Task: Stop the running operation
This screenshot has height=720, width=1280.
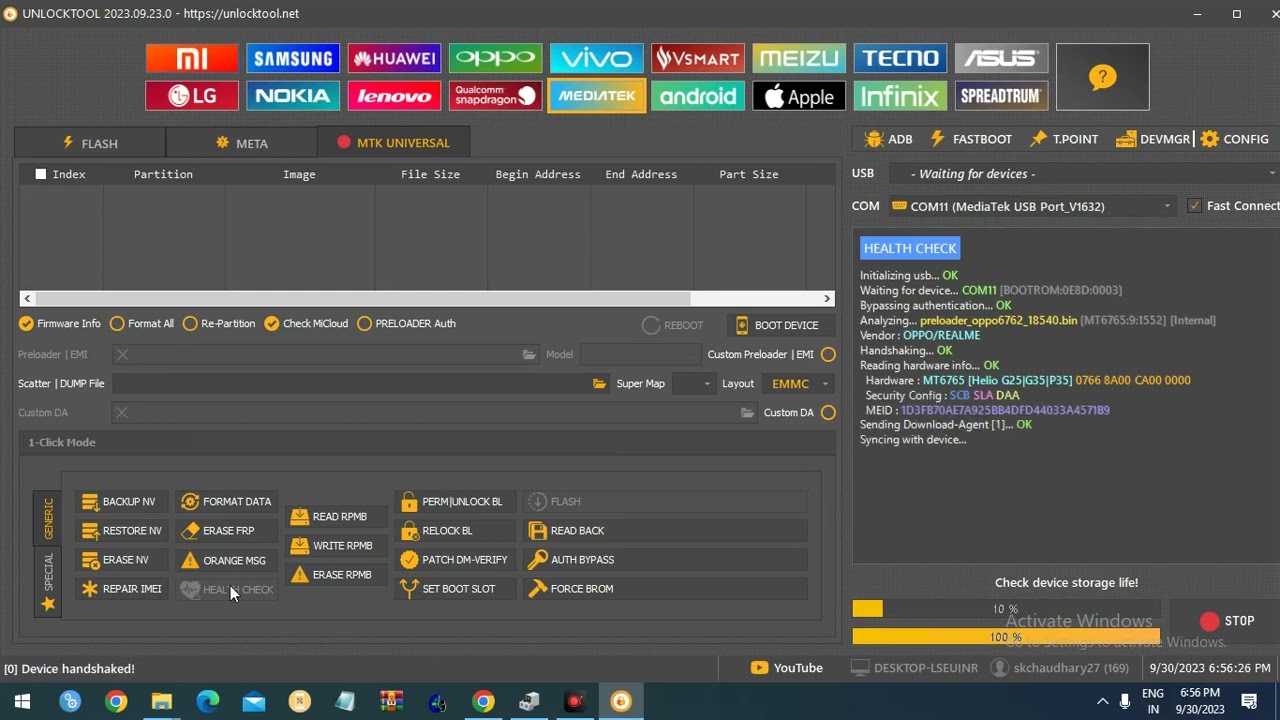Action: coord(1227,621)
